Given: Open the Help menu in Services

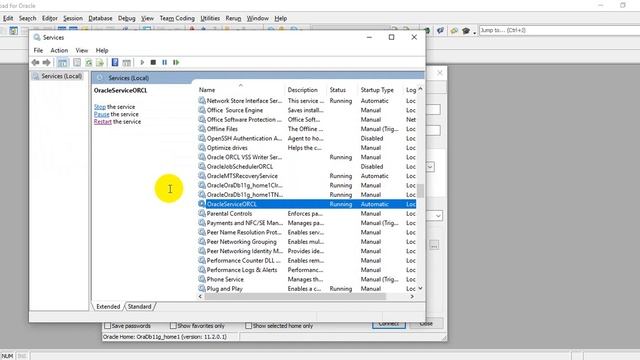Looking at the screenshot, I should click(102, 50).
